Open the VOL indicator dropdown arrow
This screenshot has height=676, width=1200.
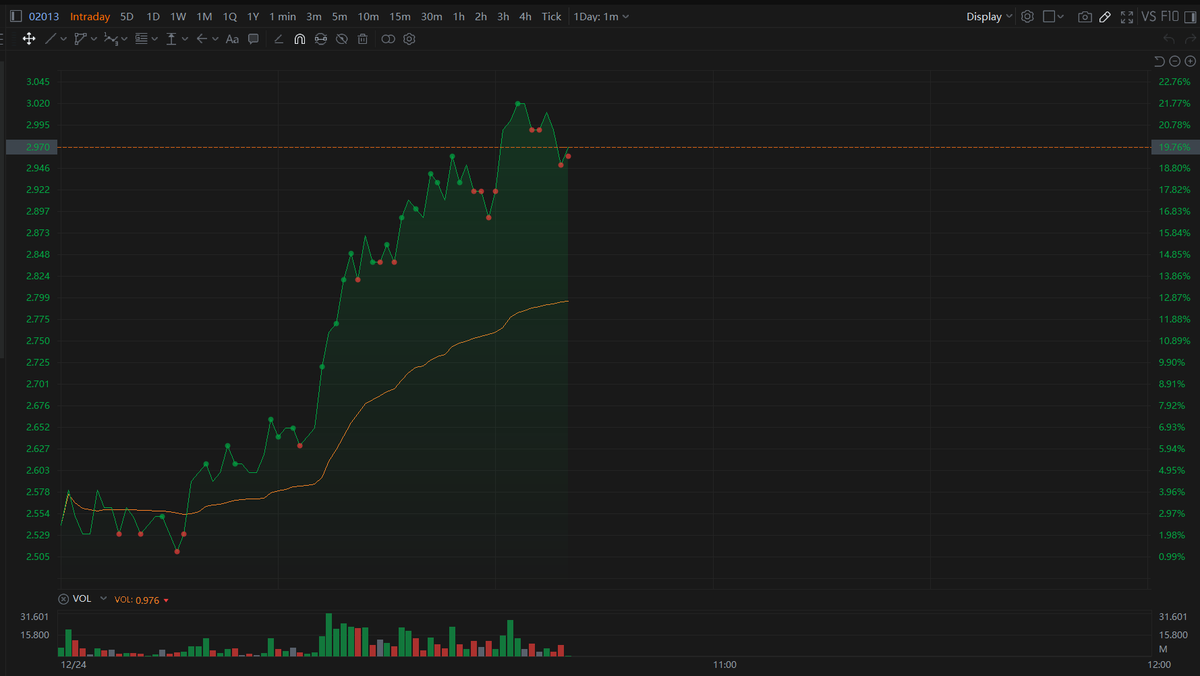point(103,599)
